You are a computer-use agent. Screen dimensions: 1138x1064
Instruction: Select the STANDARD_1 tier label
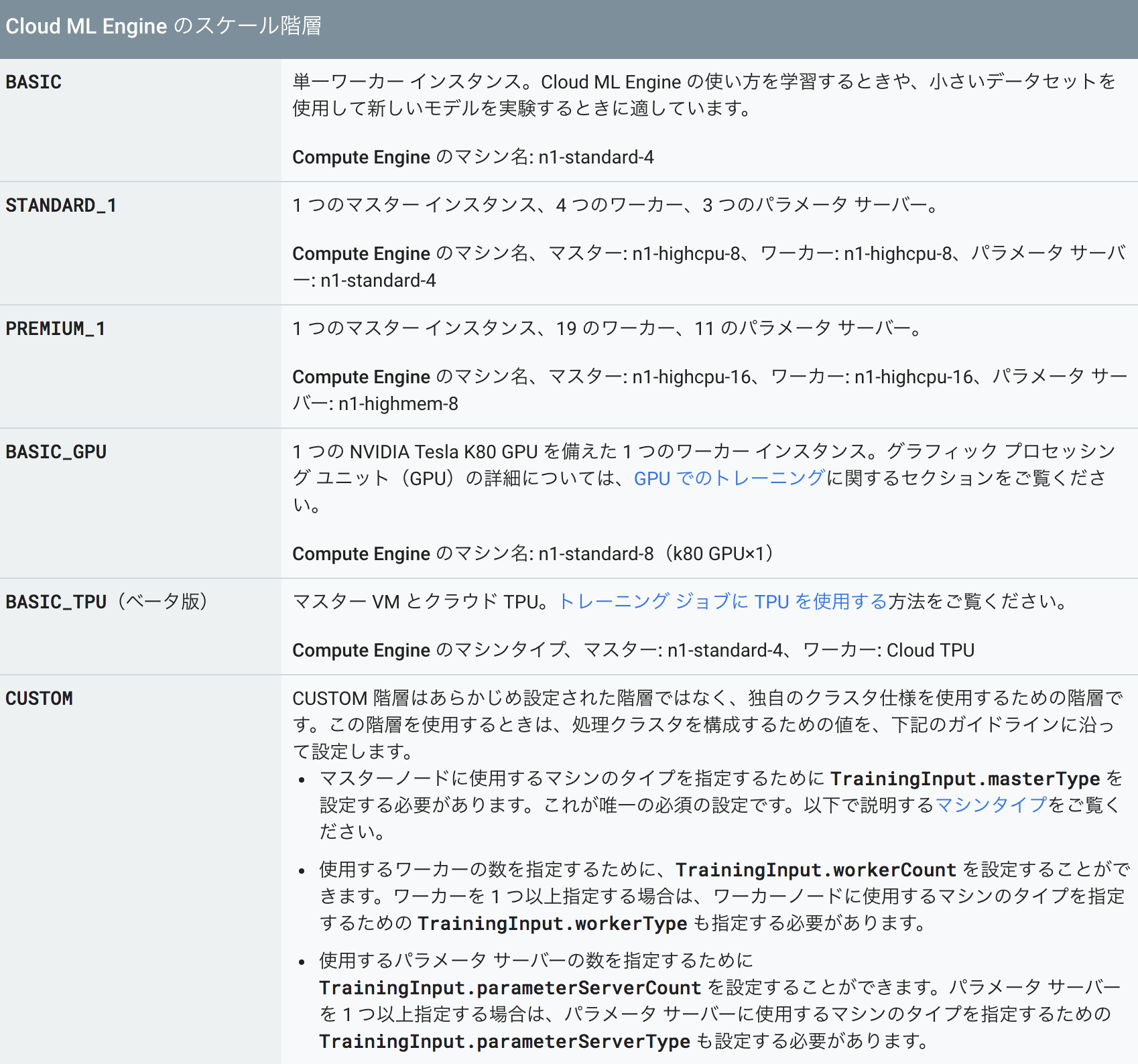(x=61, y=206)
